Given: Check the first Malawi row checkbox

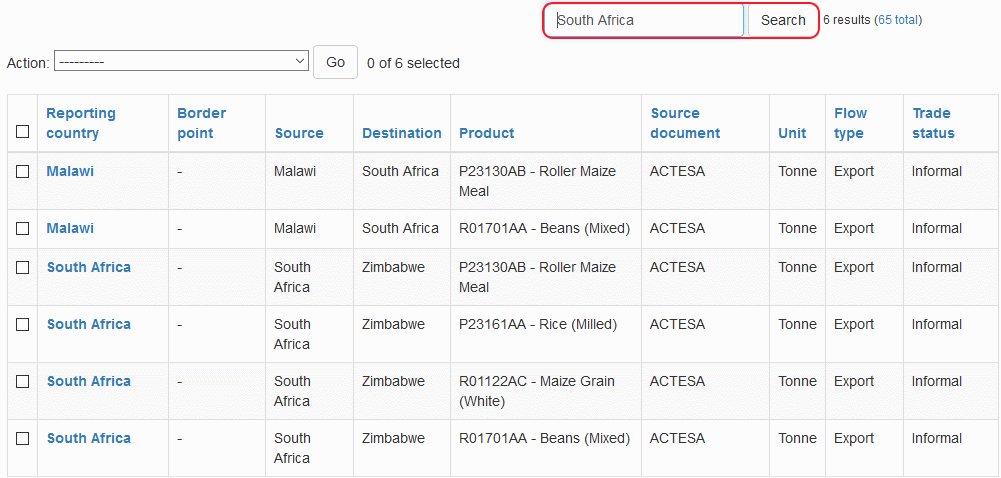Looking at the screenshot, I should click(x=23, y=171).
